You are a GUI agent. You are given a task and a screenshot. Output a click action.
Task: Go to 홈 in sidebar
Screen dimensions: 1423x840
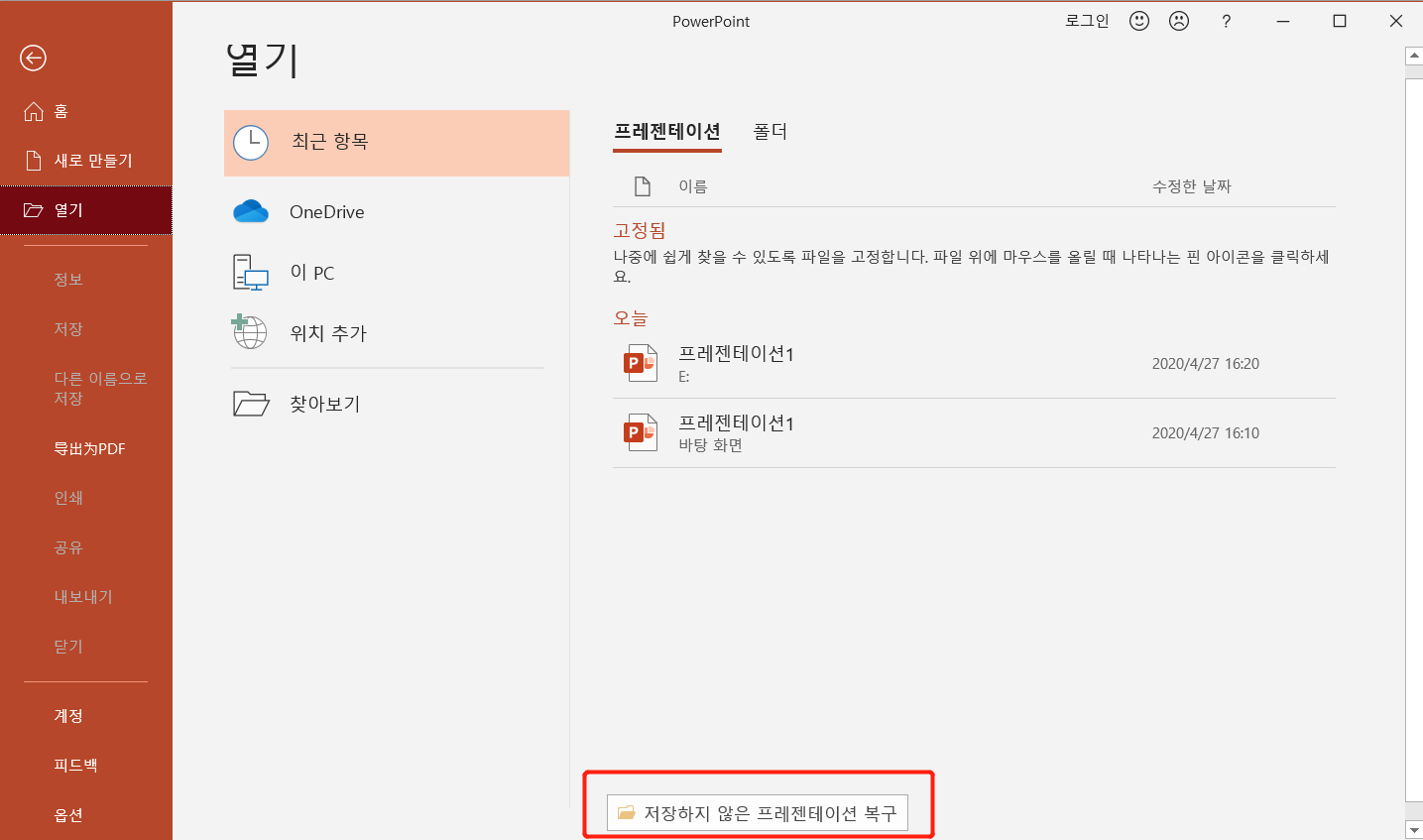coord(60,112)
